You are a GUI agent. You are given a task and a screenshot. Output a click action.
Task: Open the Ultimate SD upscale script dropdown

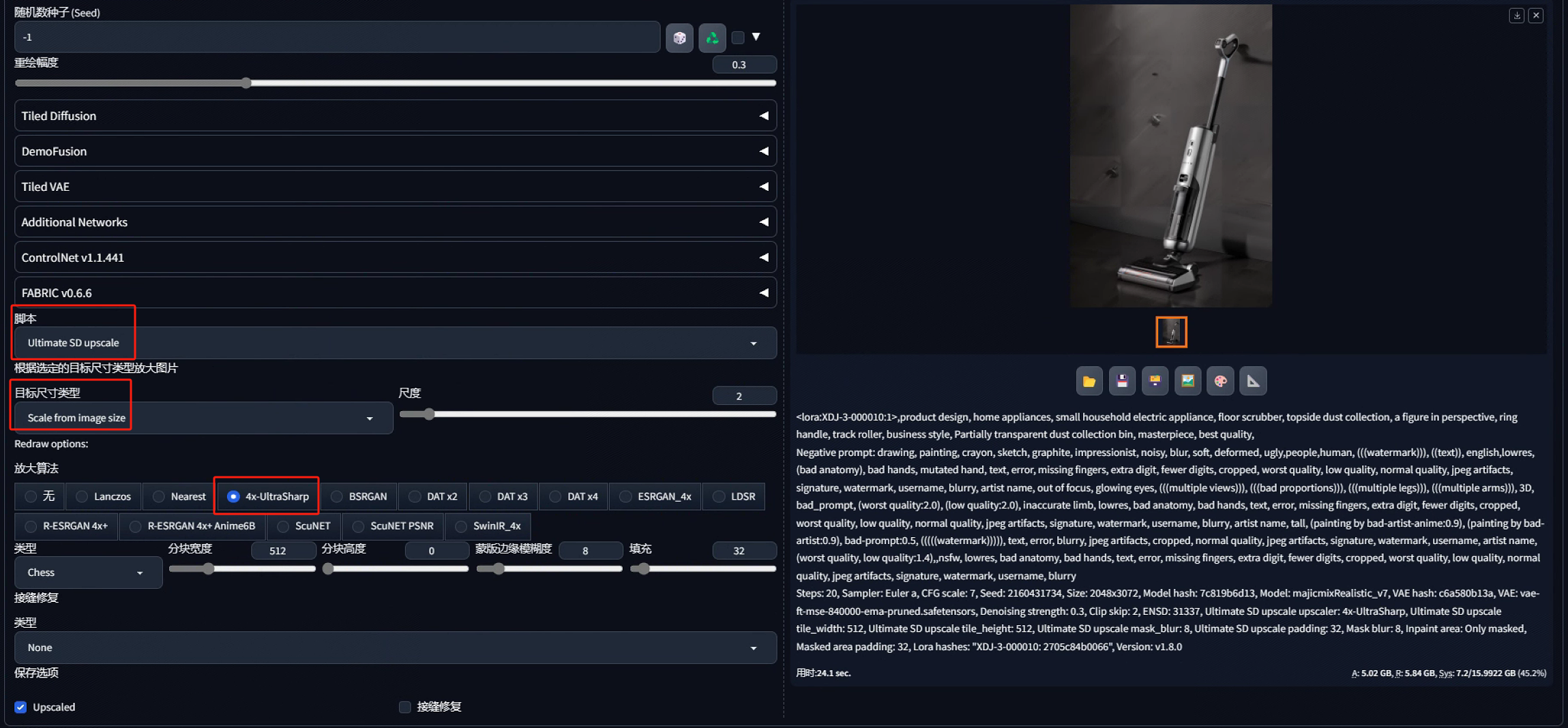(395, 343)
